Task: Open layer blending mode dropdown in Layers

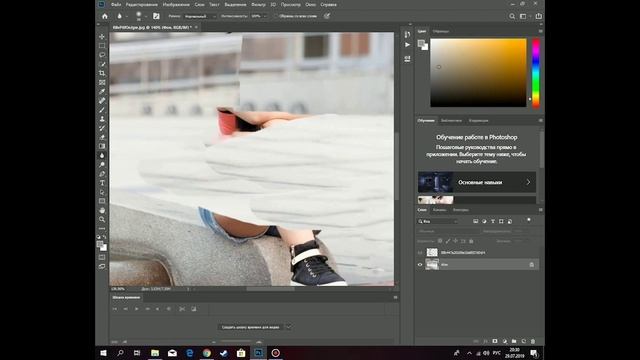Action: point(448,231)
